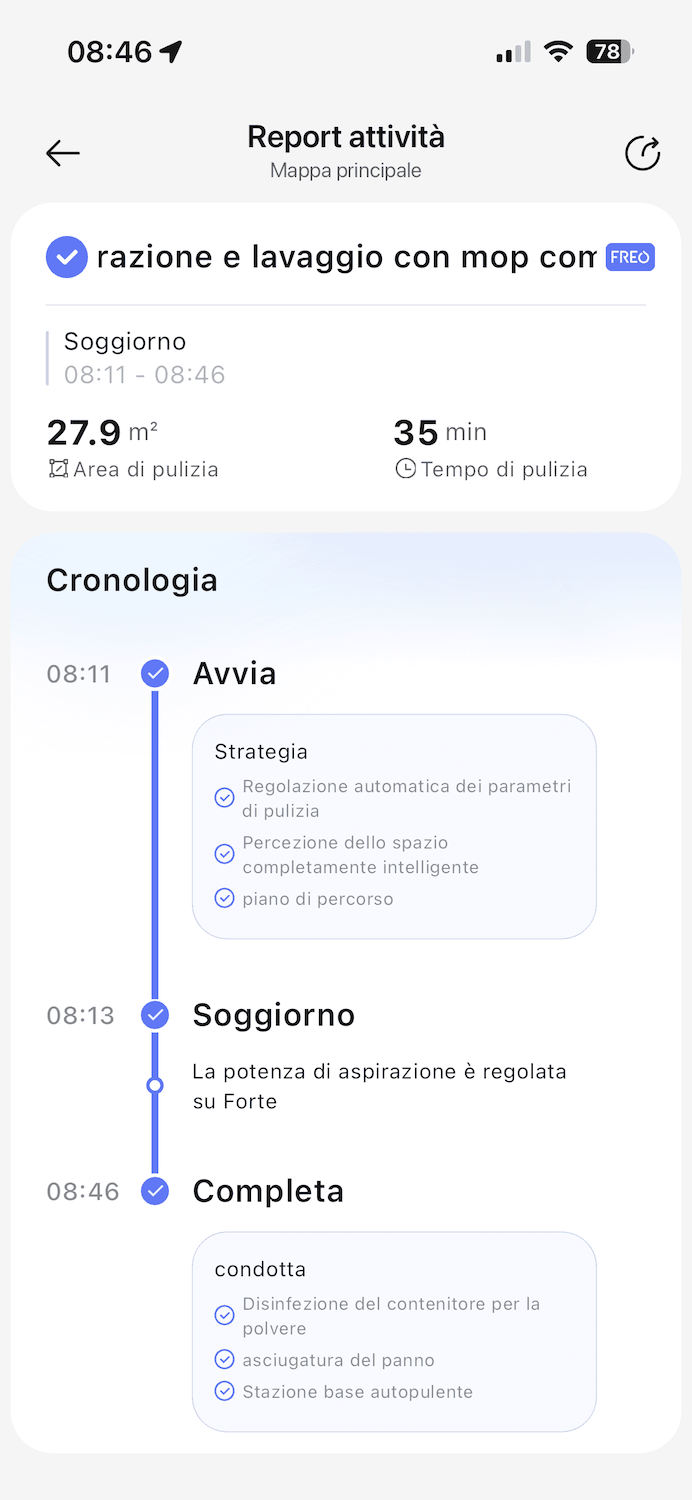
Task: Tap the 'Strategia' card heading
Action: [x=261, y=751]
